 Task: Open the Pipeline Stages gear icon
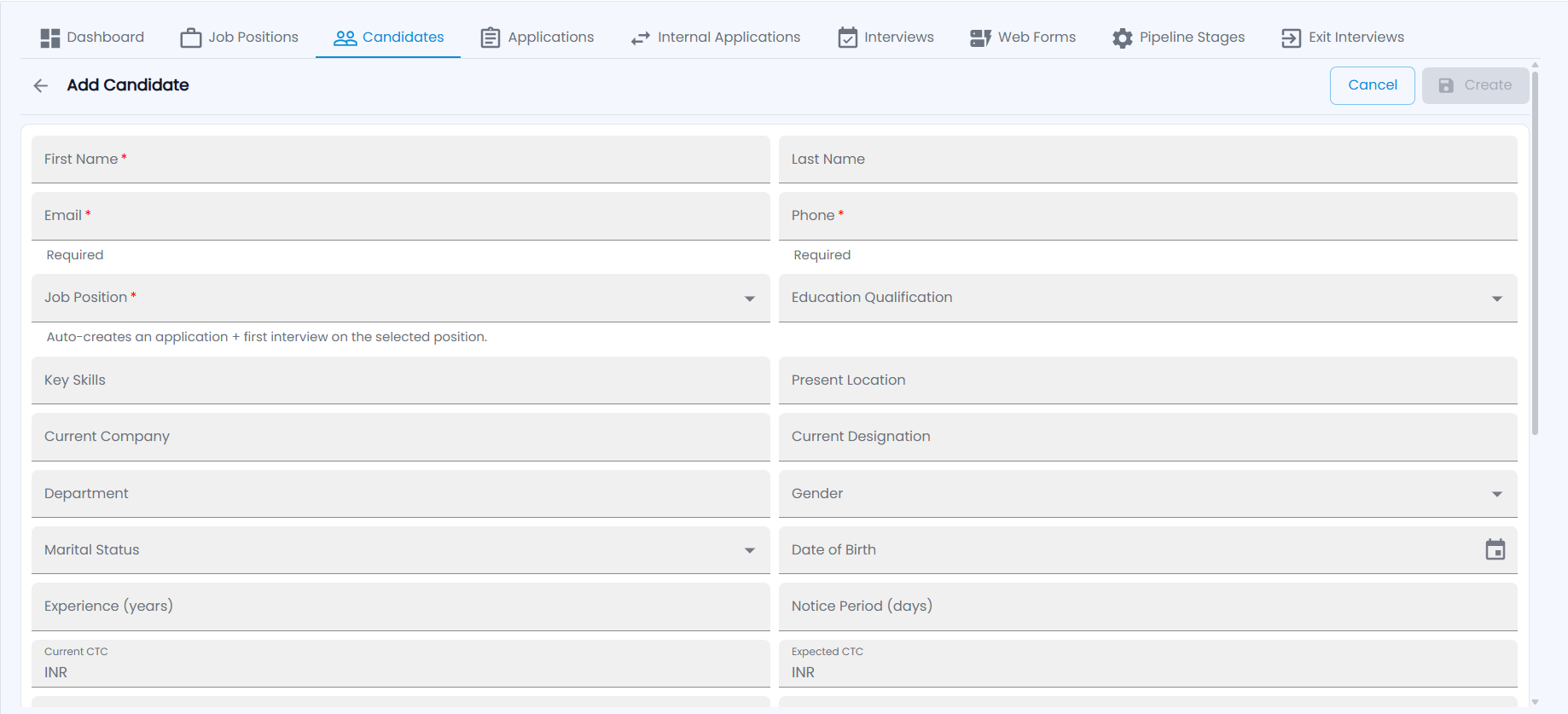coord(1123,38)
